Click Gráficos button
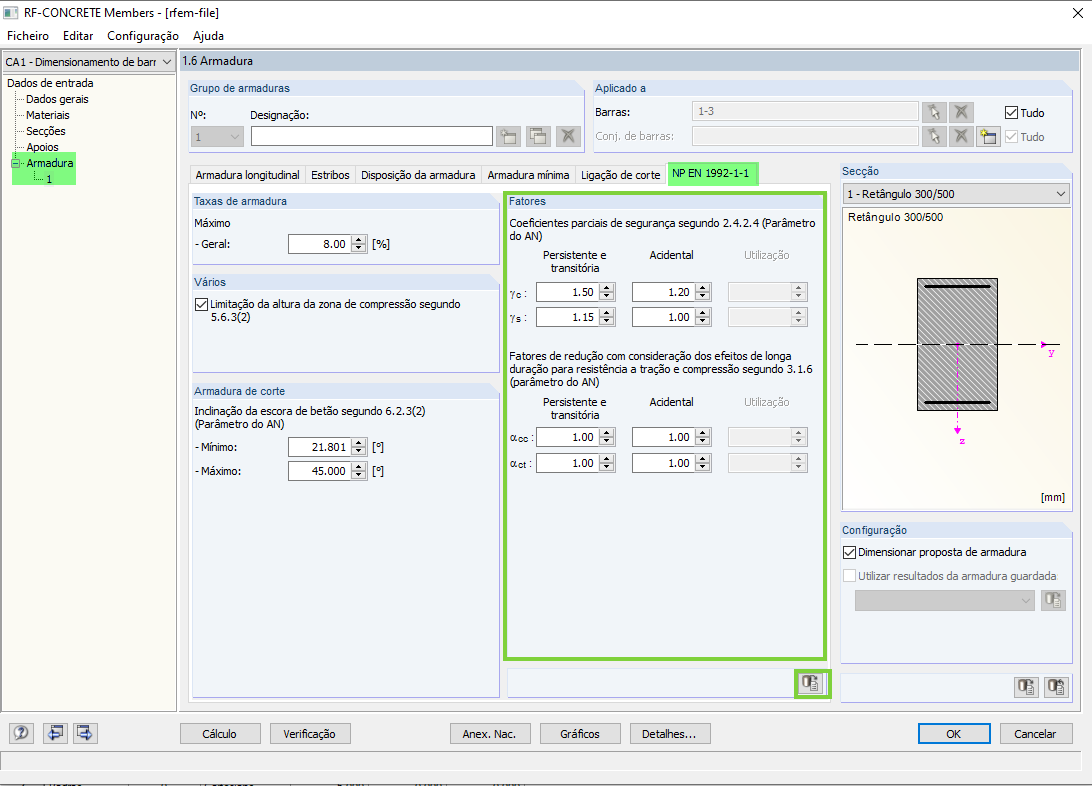1092x786 pixels. pyautogui.click(x=580, y=734)
